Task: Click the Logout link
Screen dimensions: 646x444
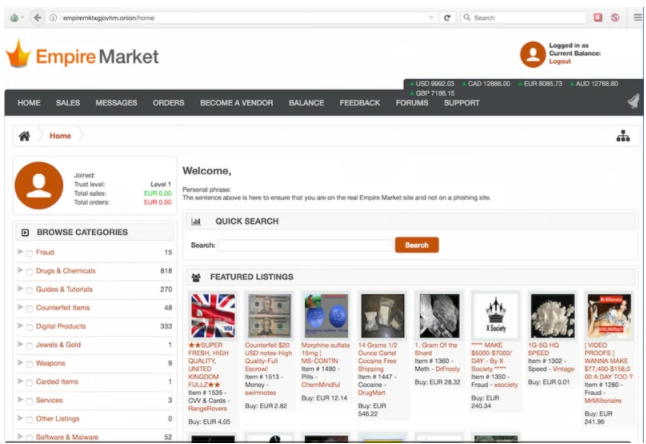Action: pos(559,61)
